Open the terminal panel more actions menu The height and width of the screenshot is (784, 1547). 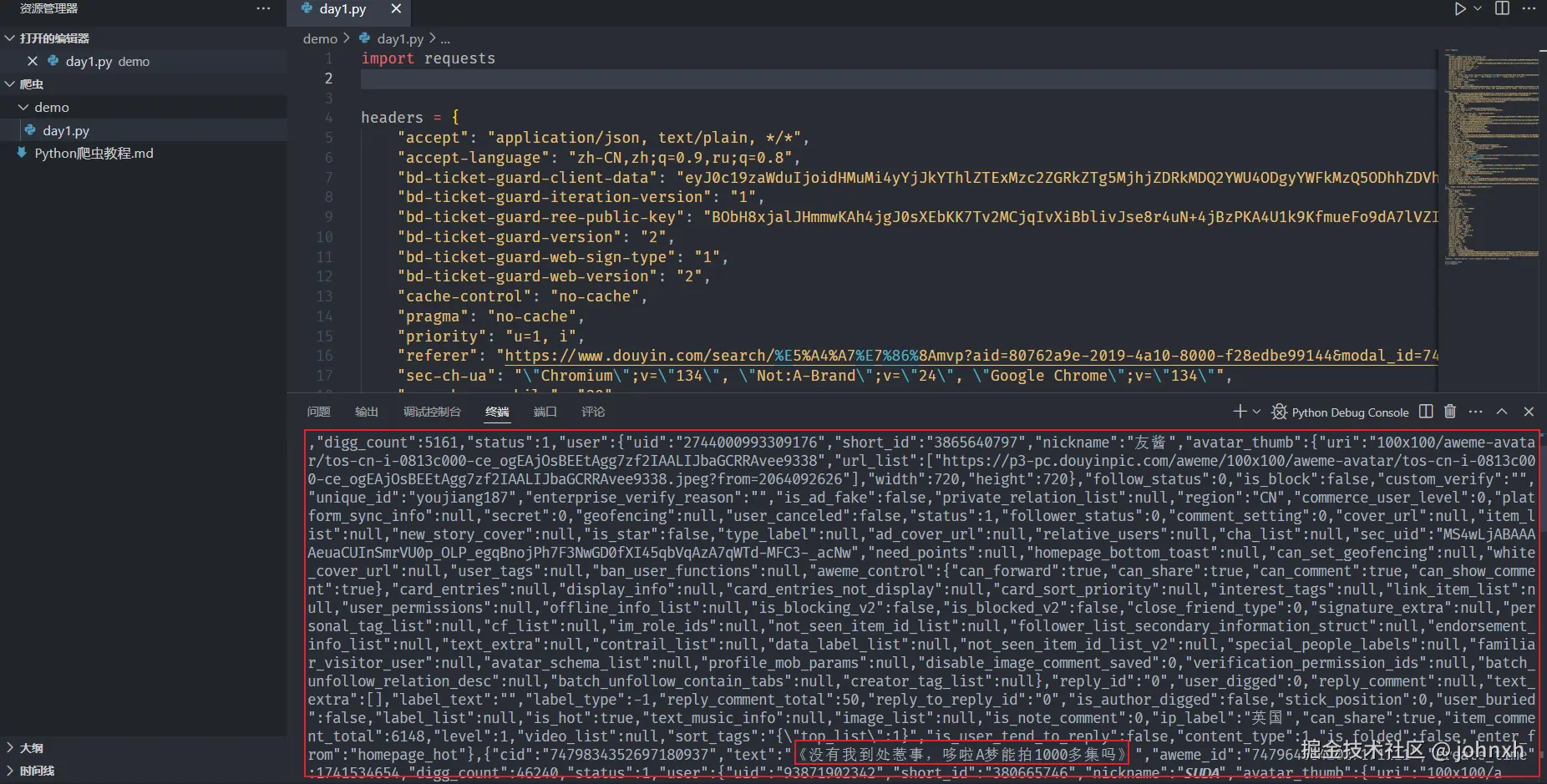1476,412
